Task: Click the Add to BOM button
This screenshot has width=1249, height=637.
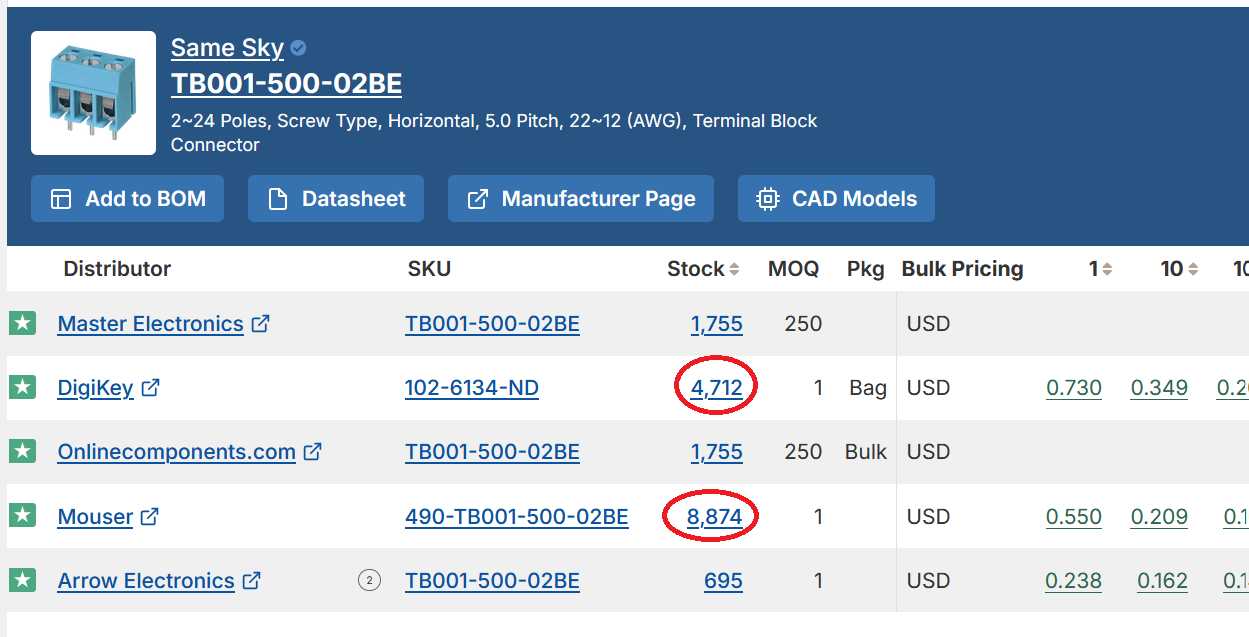Action: pos(127,199)
